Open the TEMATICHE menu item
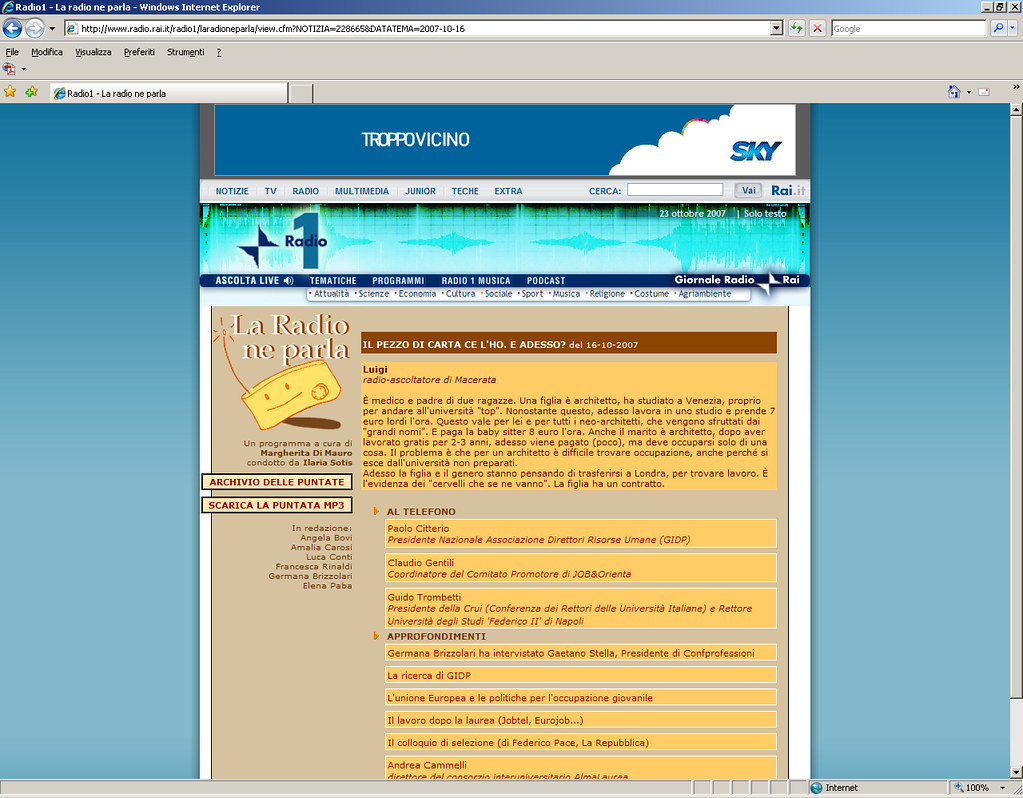Screen dimensions: 1023x798 [x=333, y=281]
